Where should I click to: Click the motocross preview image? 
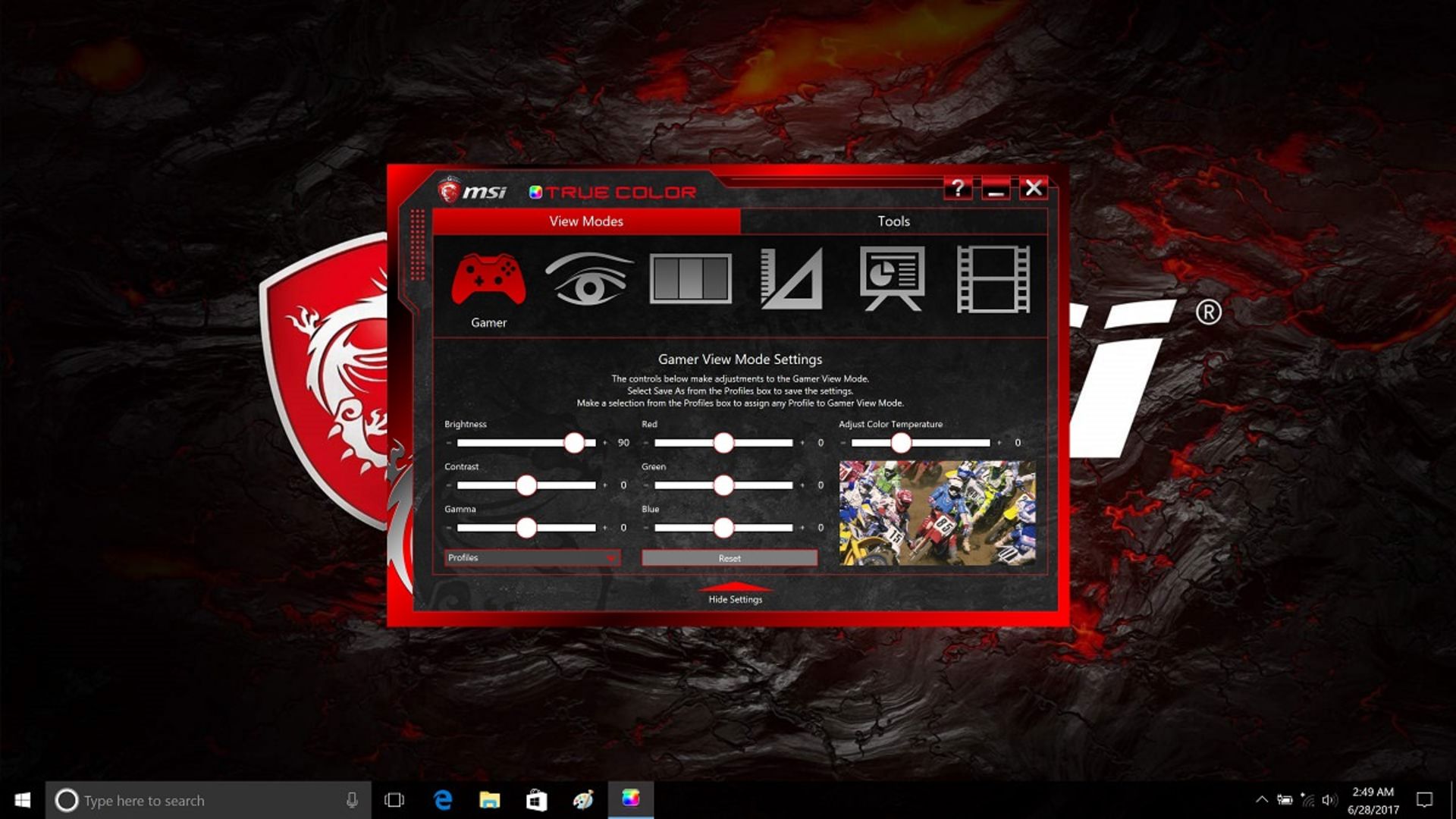click(x=937, y=513)
